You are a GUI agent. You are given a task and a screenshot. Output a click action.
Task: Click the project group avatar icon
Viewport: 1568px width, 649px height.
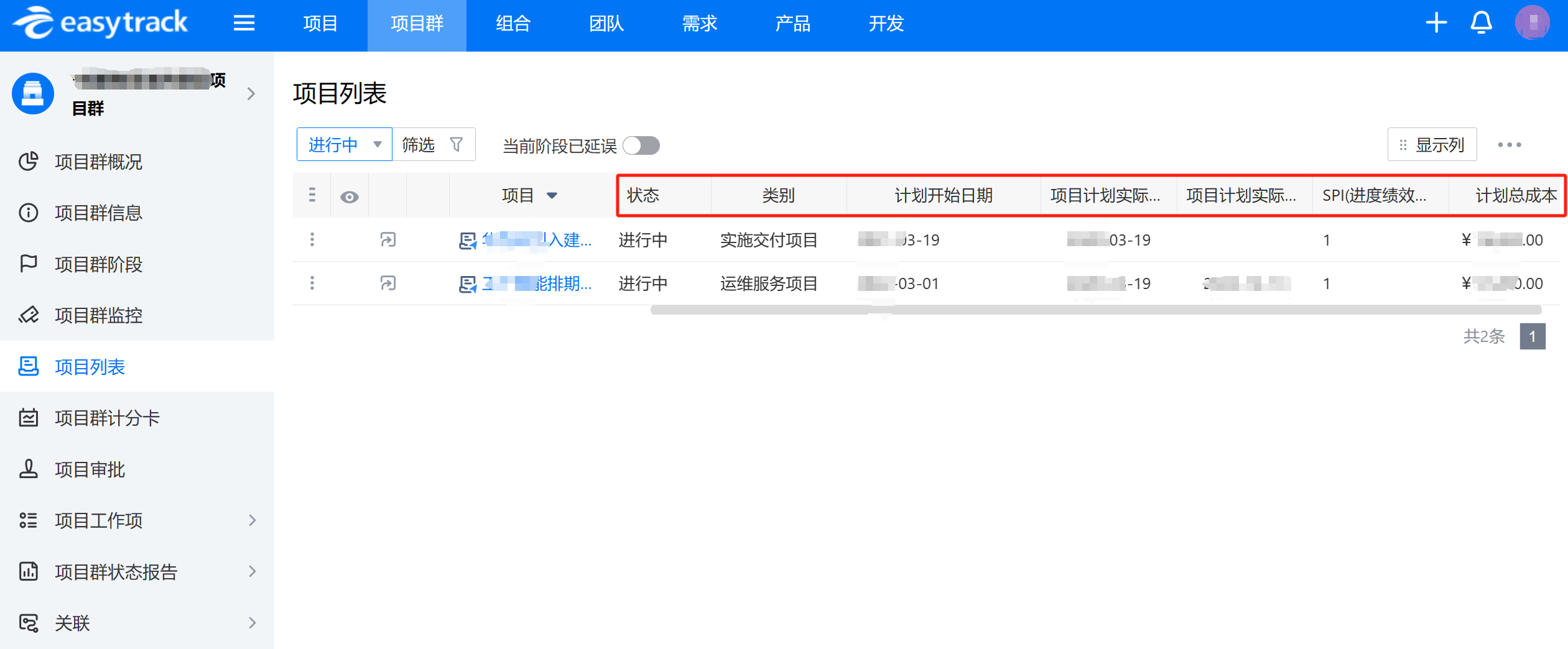tap(33, 93)
